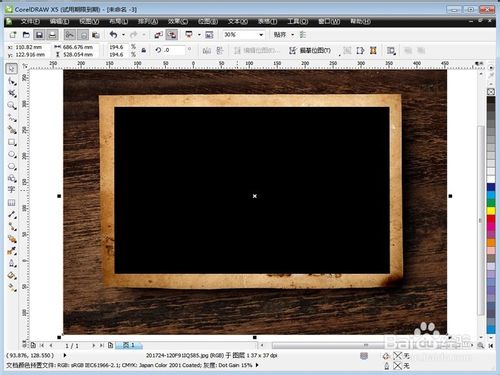Click the navigator zoom icon at corner
The height and width of the screenshot is (375, 500).
[481, 345]
